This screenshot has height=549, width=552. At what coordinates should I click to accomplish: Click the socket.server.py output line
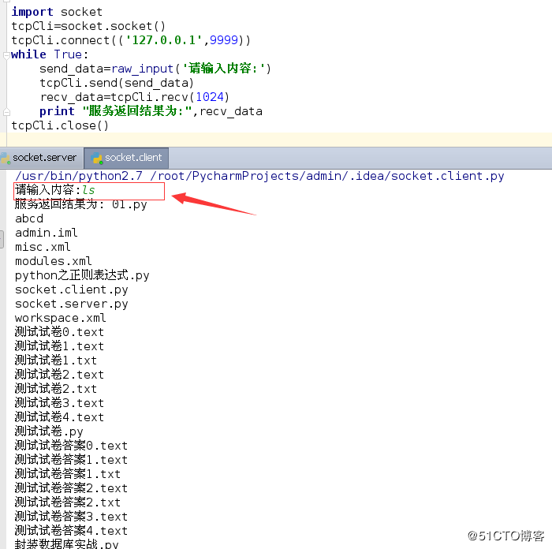click(x=71, y=304)
